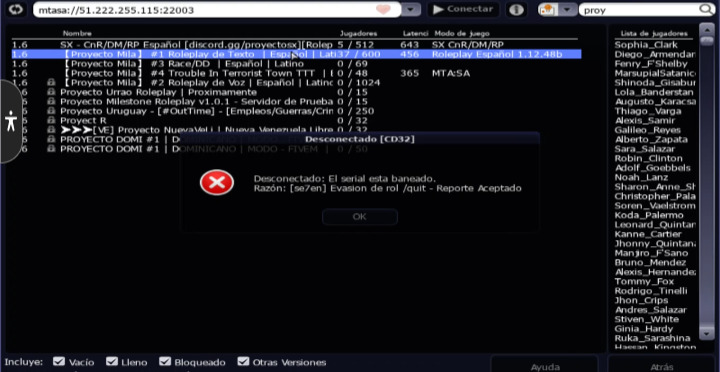720x372 pixels.
Task: Toggle the Vacío checkbox
Action: pos(59,362)
